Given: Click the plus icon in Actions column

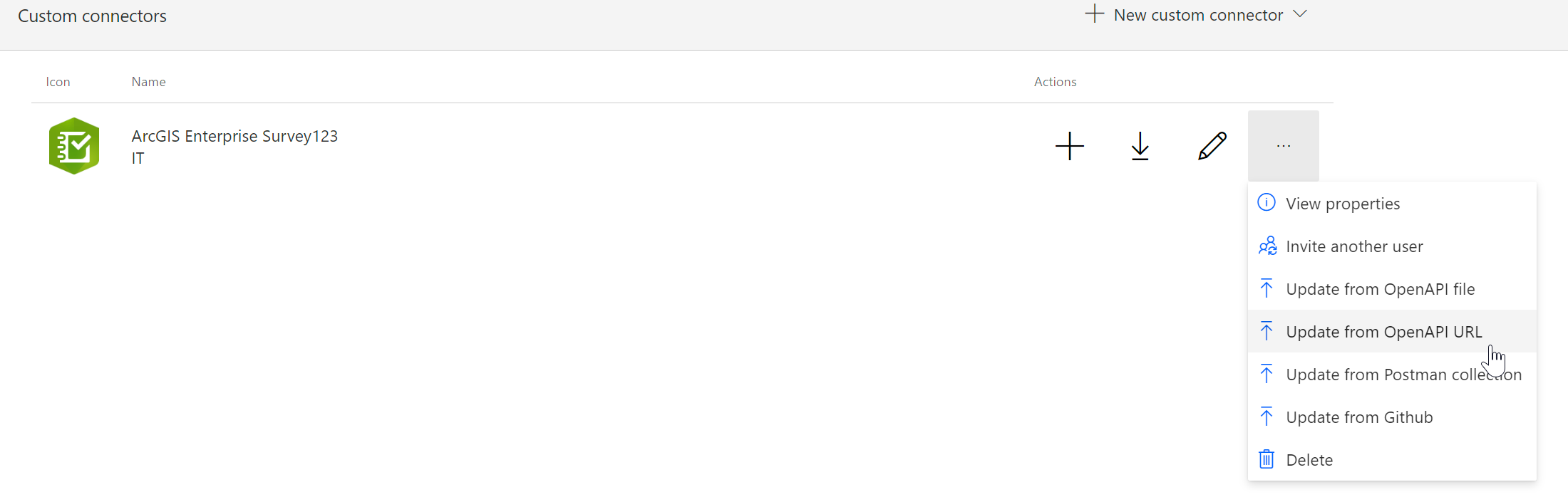Looking at the screenshot, I should tap(1069, 146).
